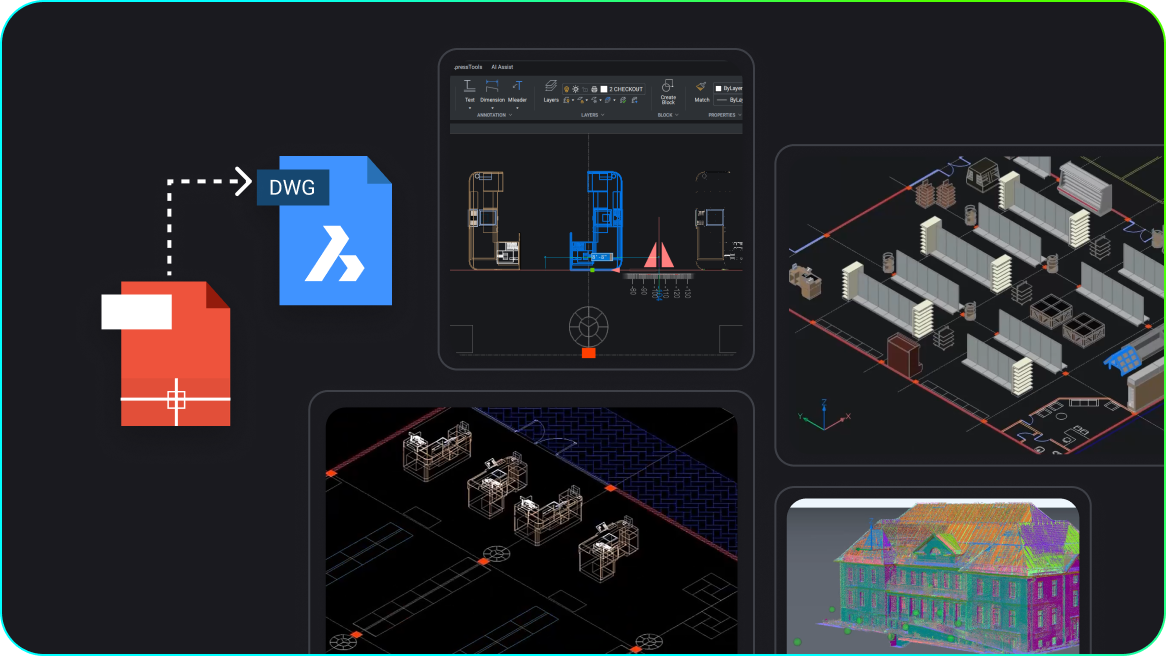Image resolution: width=1166 pixels, height=656 pixels.
Task: Switch to the AI Assist tab
Action: coord(502,67)
